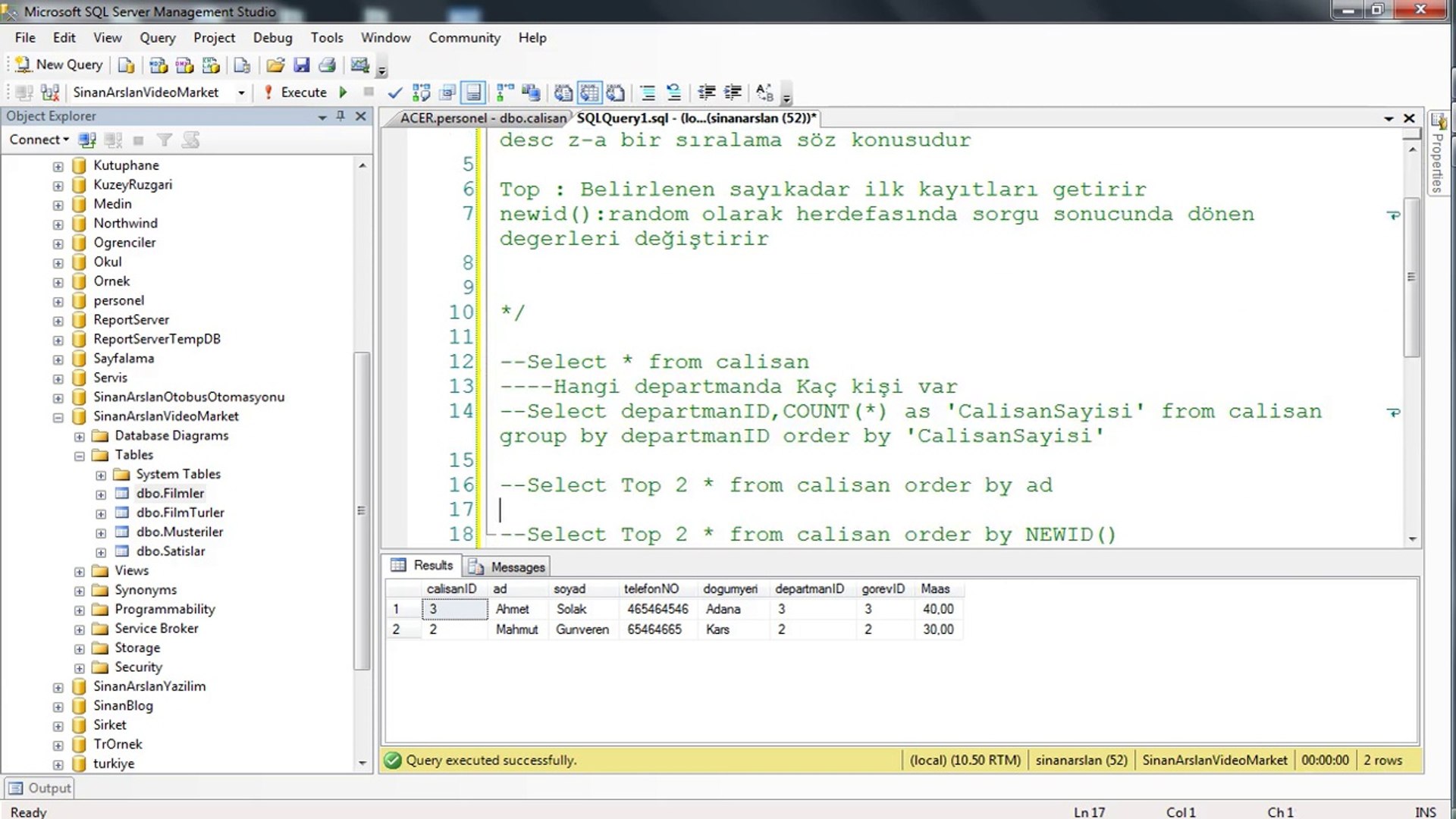
Task: Display the Estimated Execution Plan
Action: tap(421, 93)
